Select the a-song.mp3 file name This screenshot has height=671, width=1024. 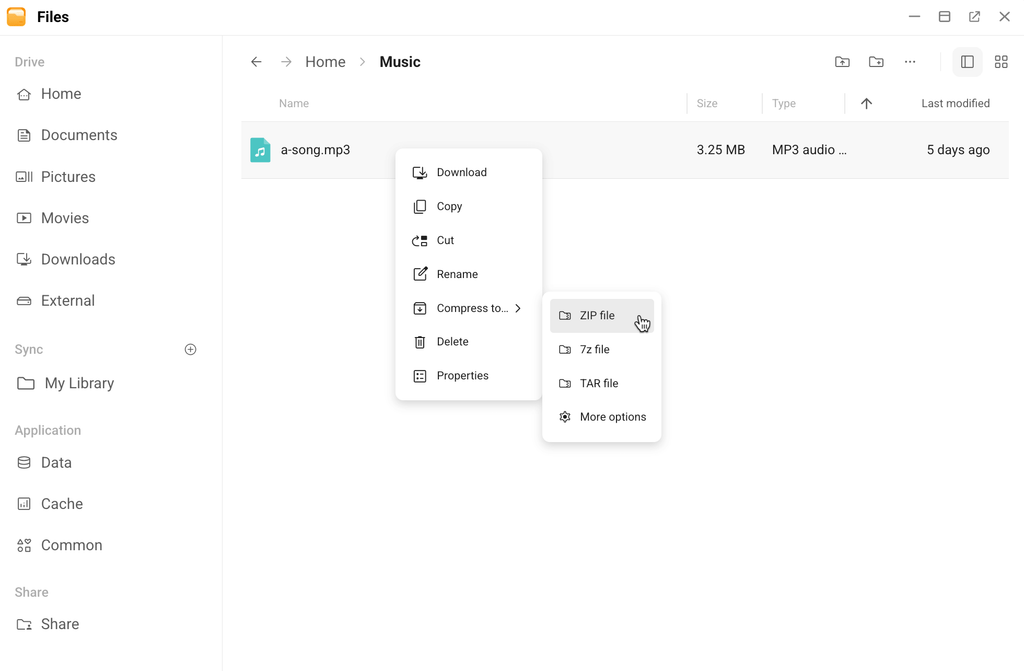click(315, 150)
